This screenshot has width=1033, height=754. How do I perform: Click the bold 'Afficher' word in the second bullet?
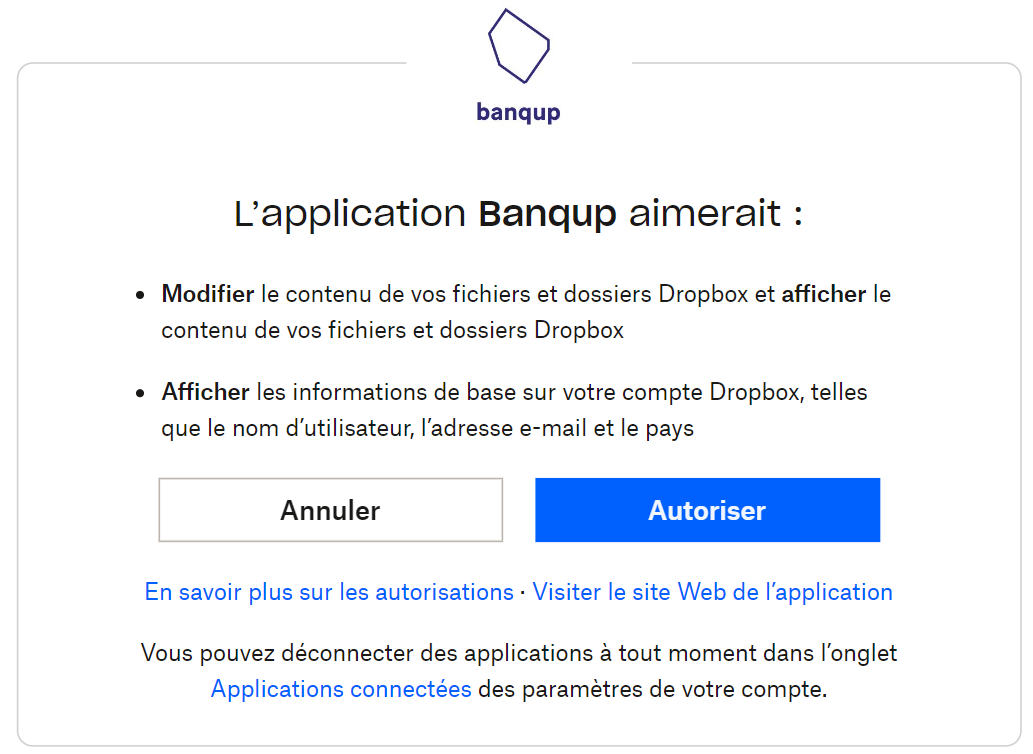click(206, 392)
